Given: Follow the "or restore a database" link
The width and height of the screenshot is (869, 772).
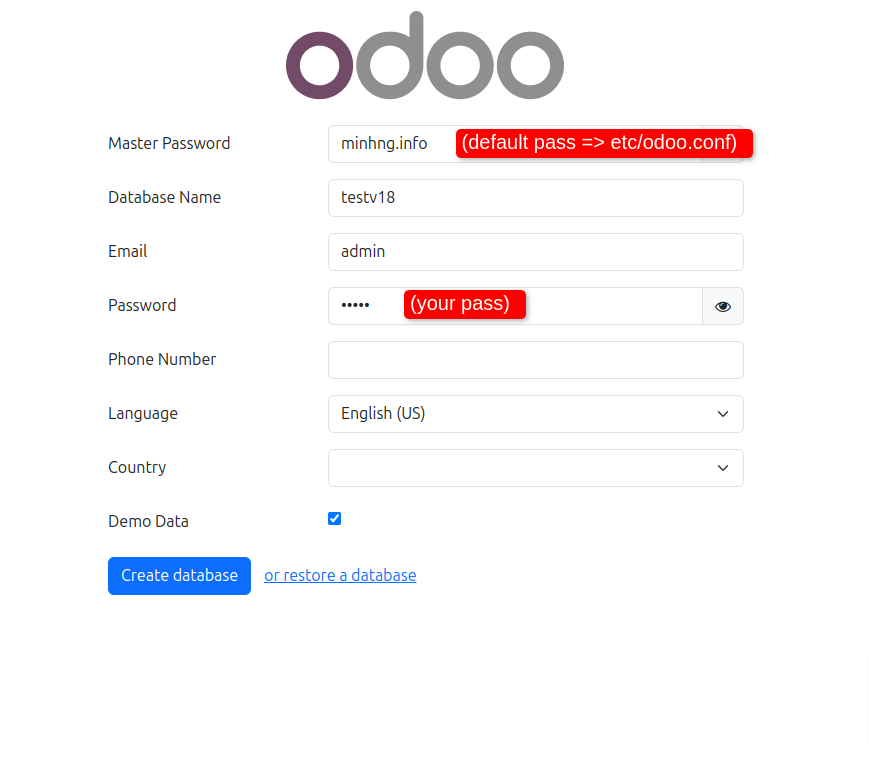Looking at the screenshot, I should click(x=340, y=576).
